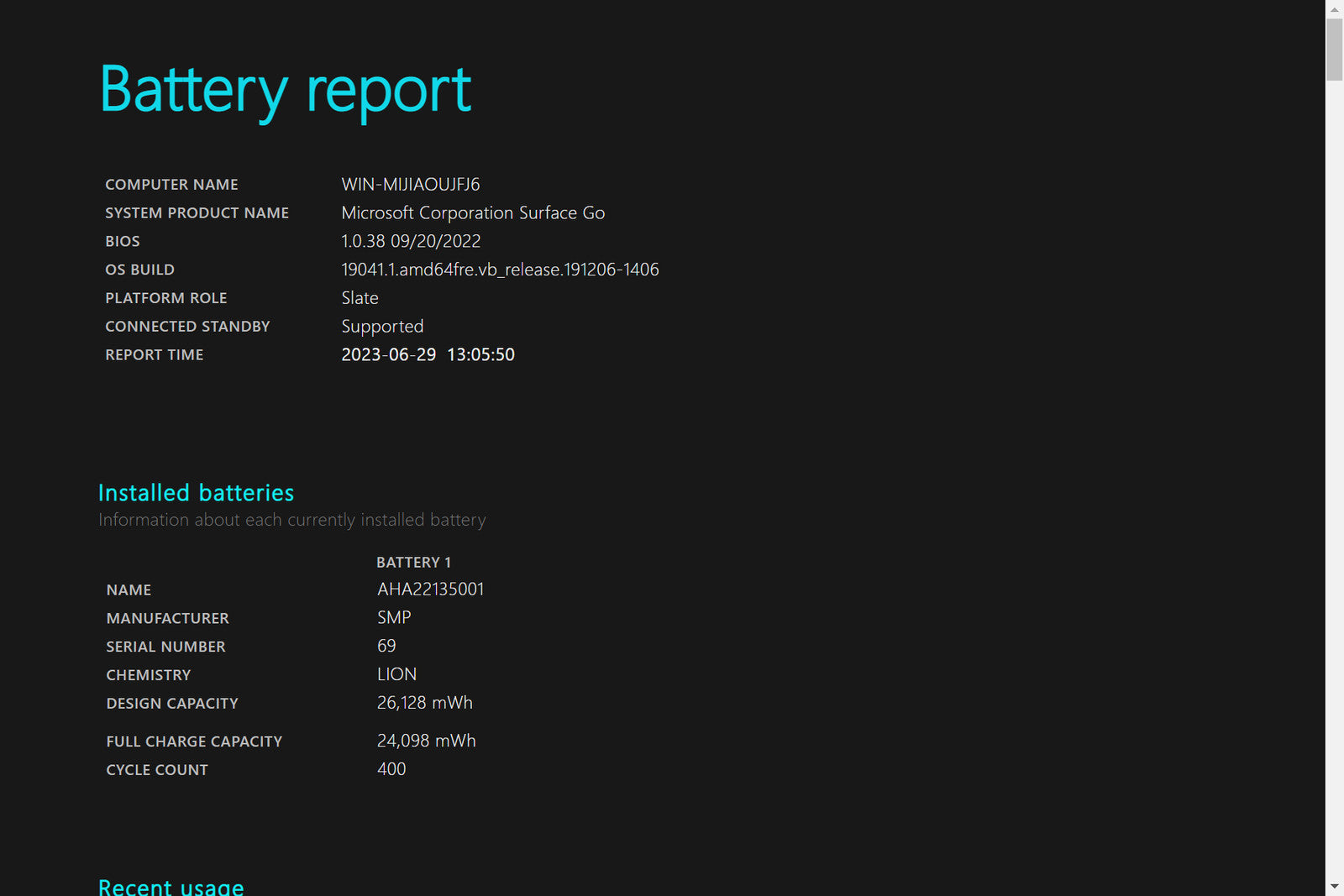Click the full charge capacity '24,098 mWh'
This screenshot has width=1344, height=896.
coord(426,741)
